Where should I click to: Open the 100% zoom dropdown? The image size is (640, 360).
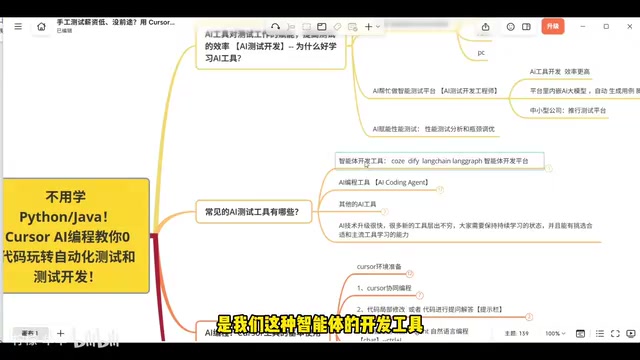coord(555,333)
